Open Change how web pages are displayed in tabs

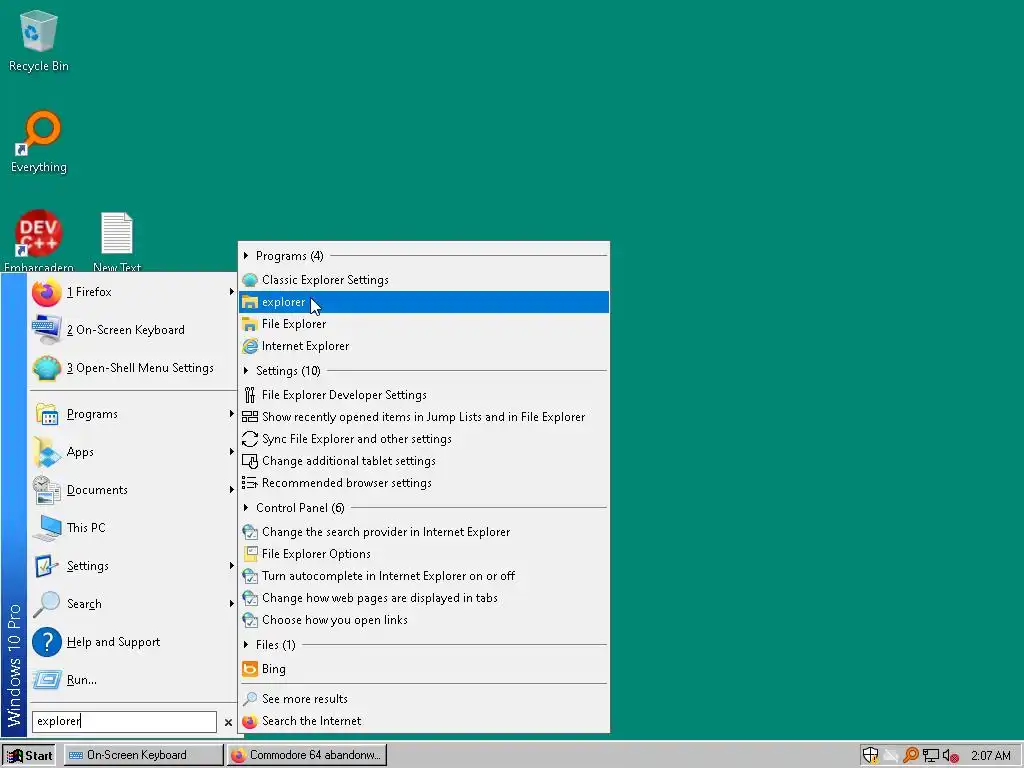pyautogui.click(x=424, y=598)
